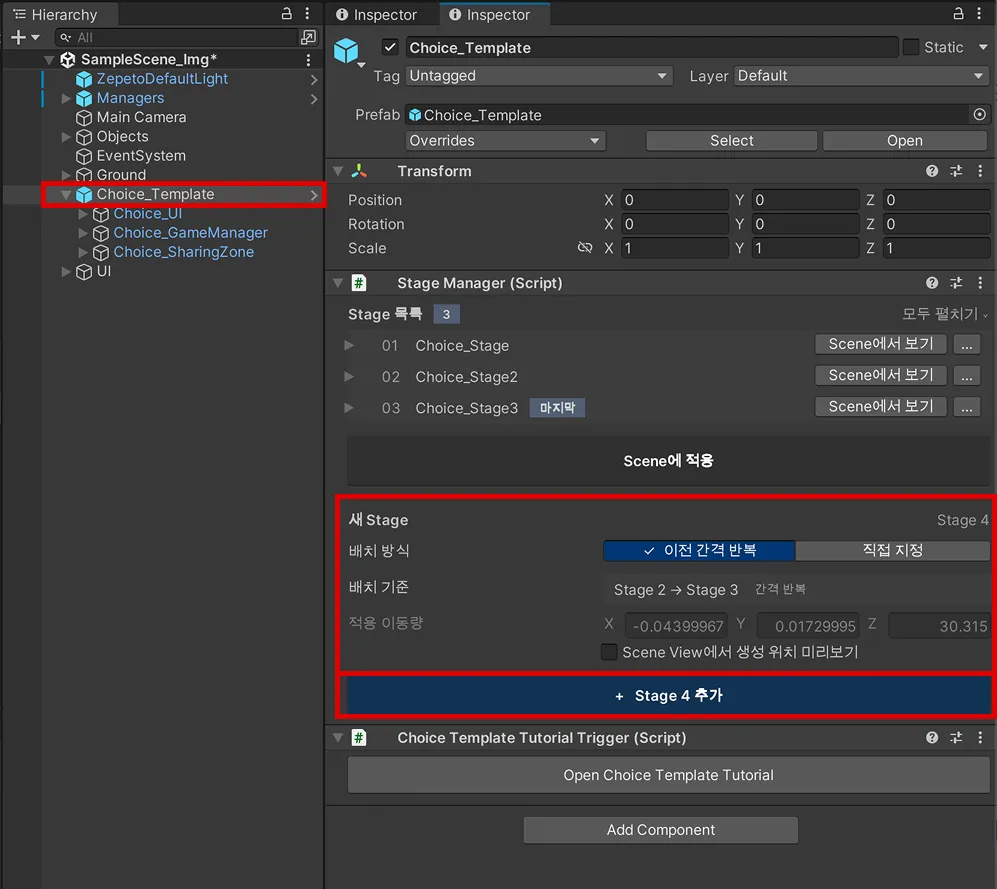
Task: Click the Stage 4 추가 button
Action: click(668, 695)
